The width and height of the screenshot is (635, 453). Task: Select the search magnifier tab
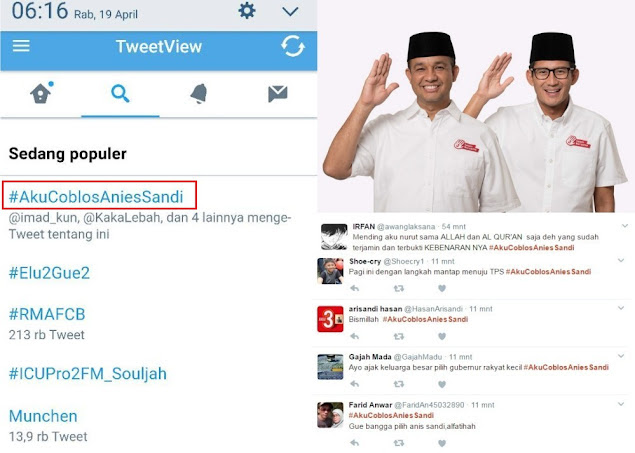pyautogui.click(x=120, y=94)
